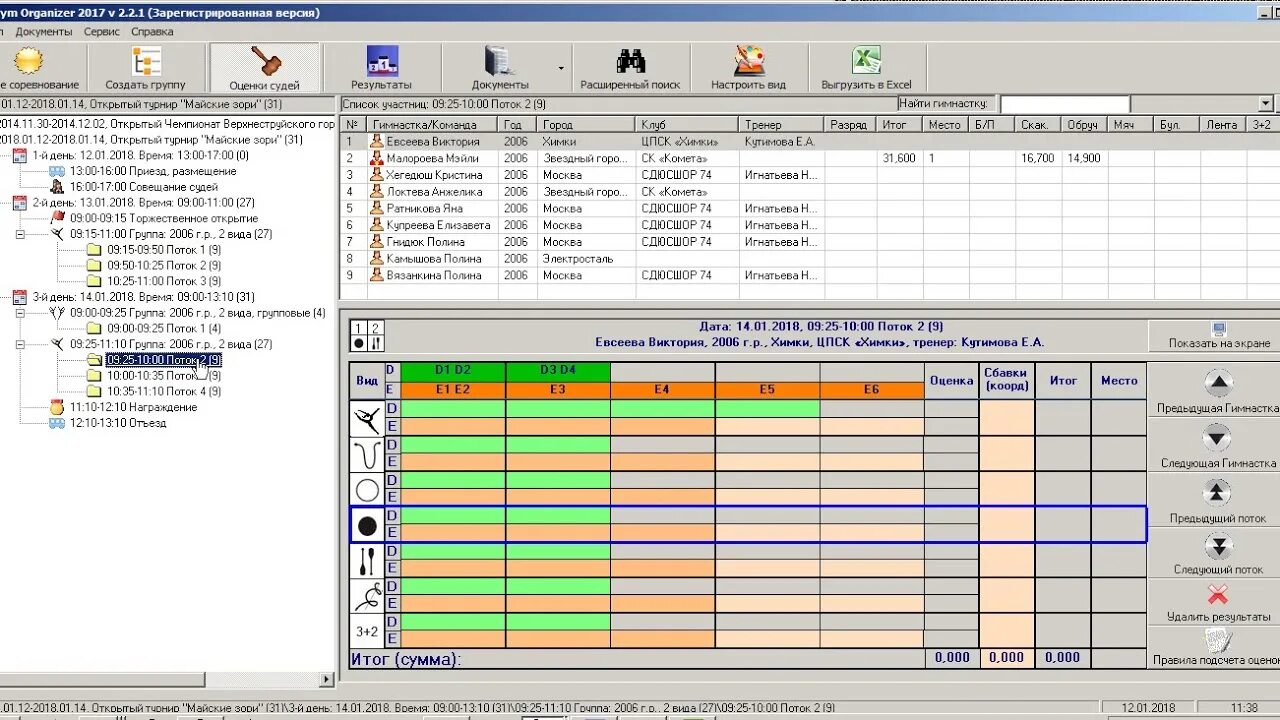Click the flag icon for Торжественное открытие
The height and width of the screenshot is (720, 1280).
coord(57,218)
